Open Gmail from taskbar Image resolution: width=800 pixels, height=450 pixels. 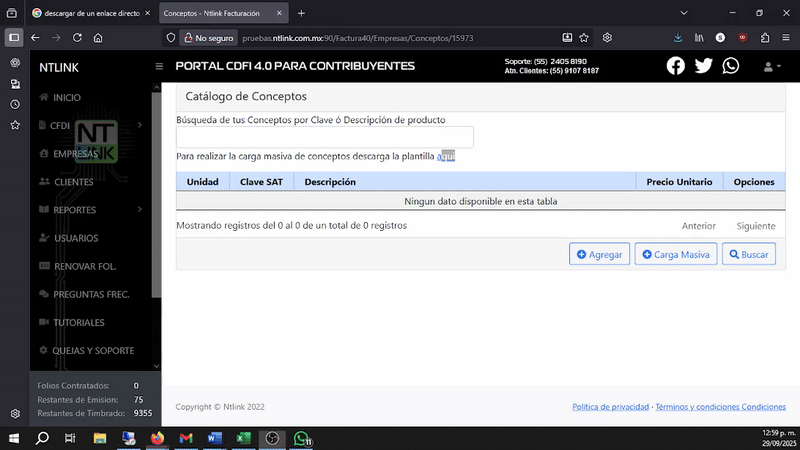coord(186,438)
